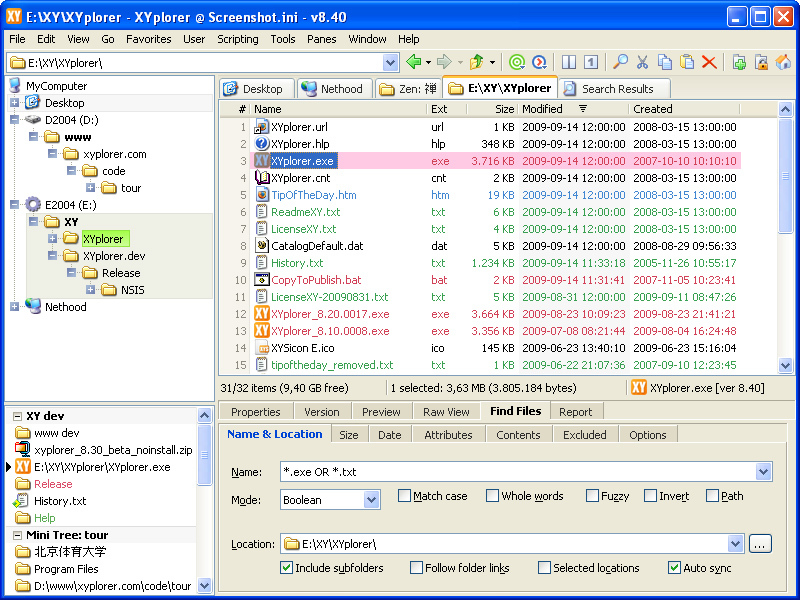Image resolution: width=800 pixels, height=600 pixels.
Task: Check the Selected locations box
Action: (544, 567)
